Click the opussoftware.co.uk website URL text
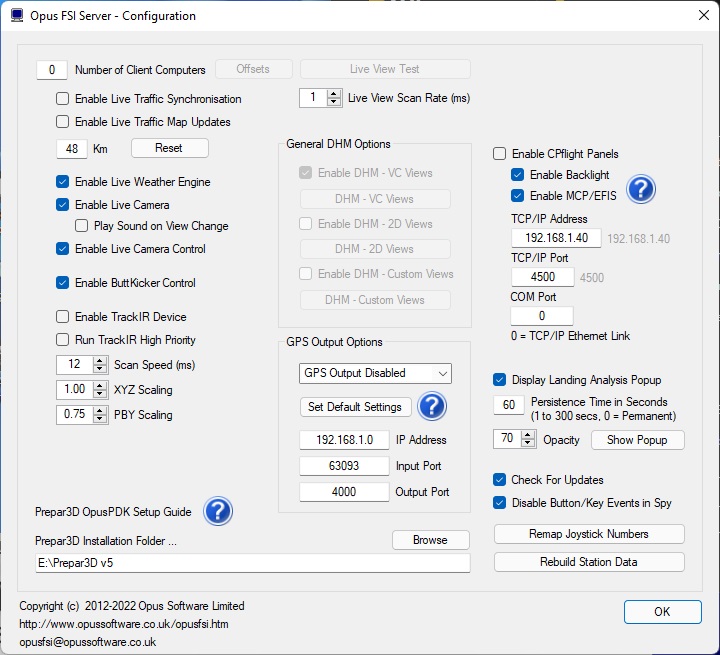 (124, 624)
